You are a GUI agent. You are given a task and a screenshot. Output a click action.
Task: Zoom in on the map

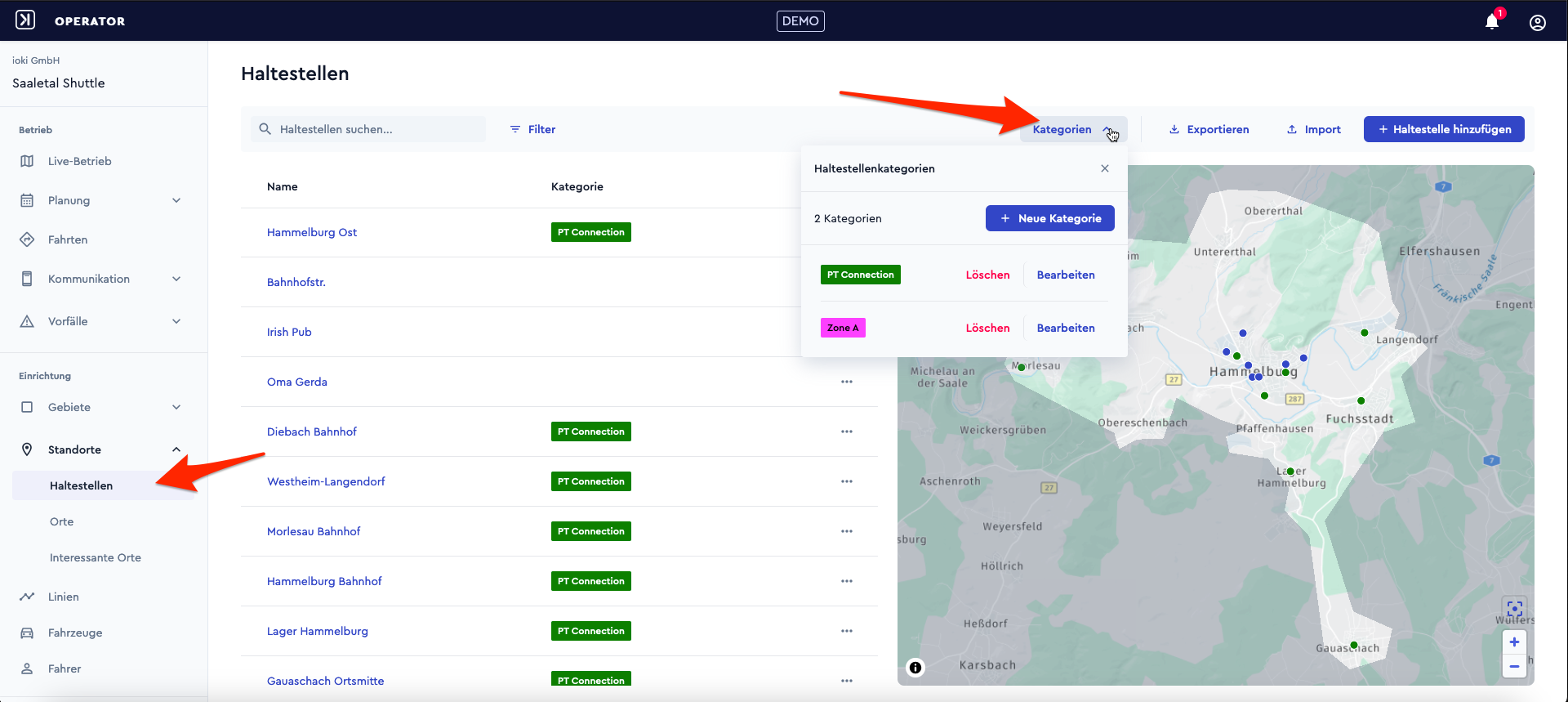tap(1514, 642)
